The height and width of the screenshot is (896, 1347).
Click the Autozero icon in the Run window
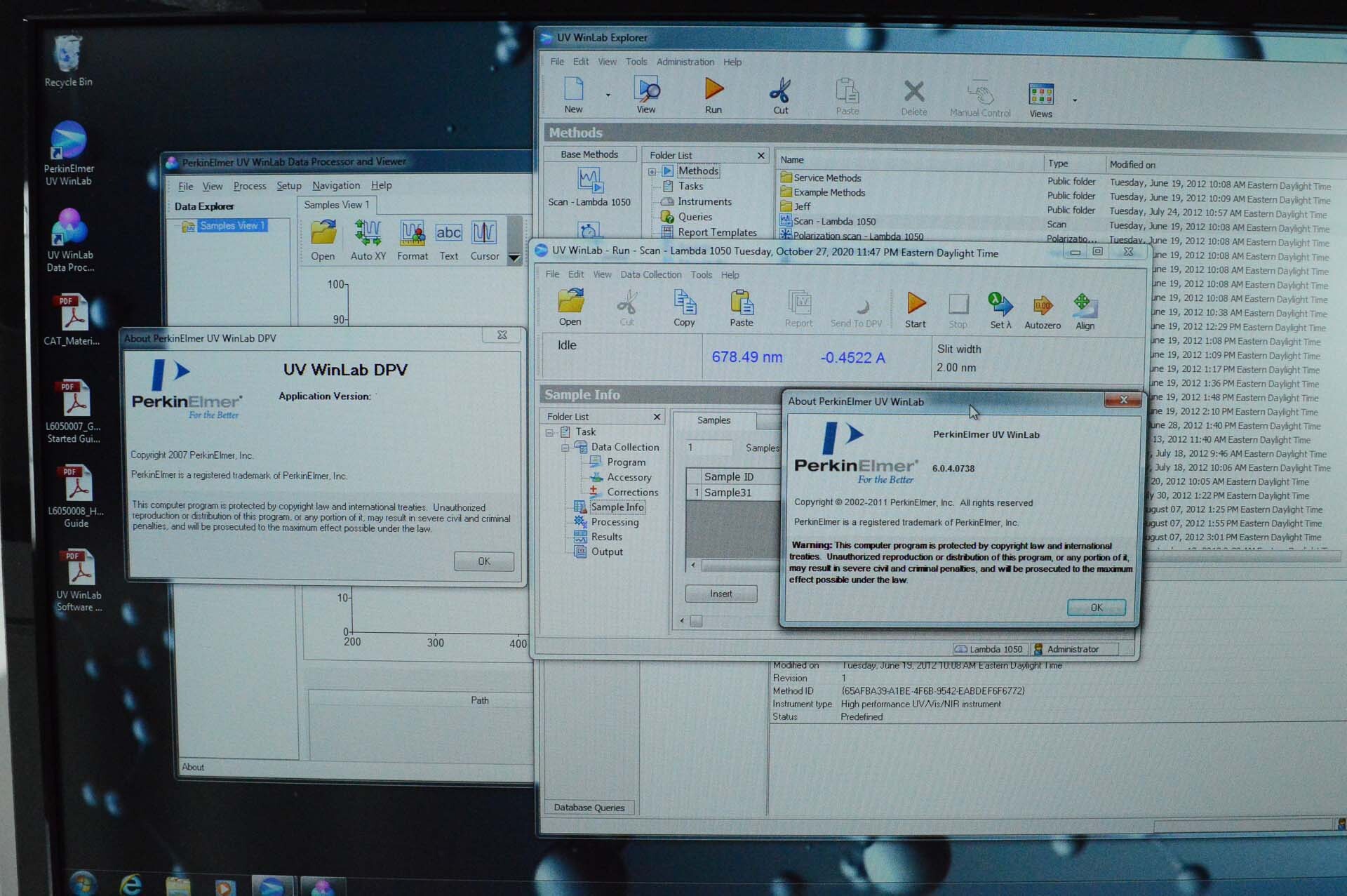pos(1043,305)
